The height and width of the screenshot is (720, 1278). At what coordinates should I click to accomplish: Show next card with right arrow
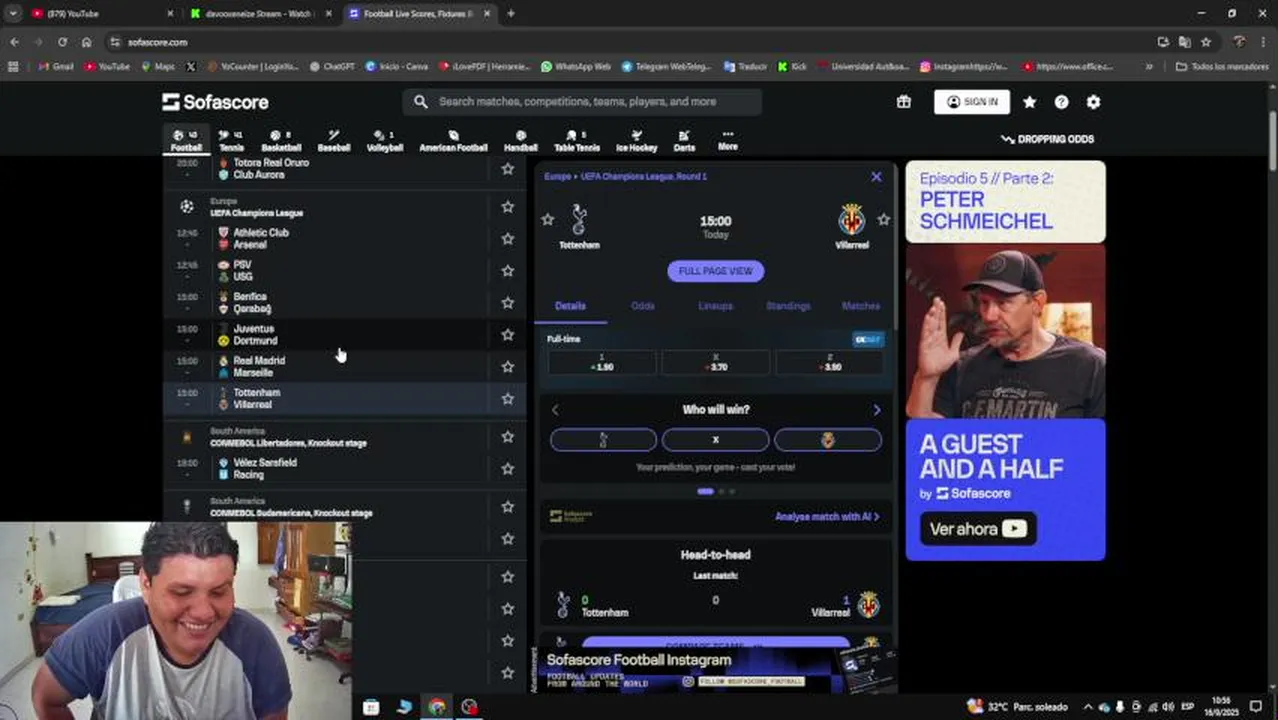point(876,410)
